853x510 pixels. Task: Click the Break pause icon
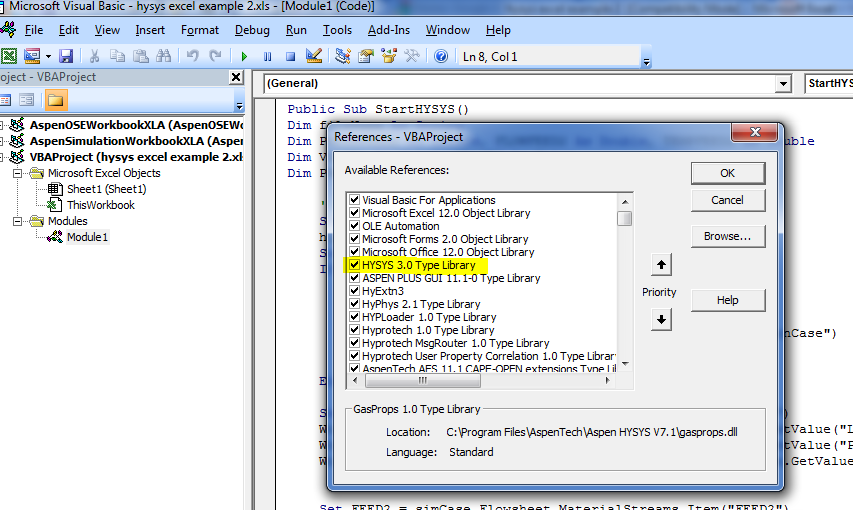tap(267, 57)
